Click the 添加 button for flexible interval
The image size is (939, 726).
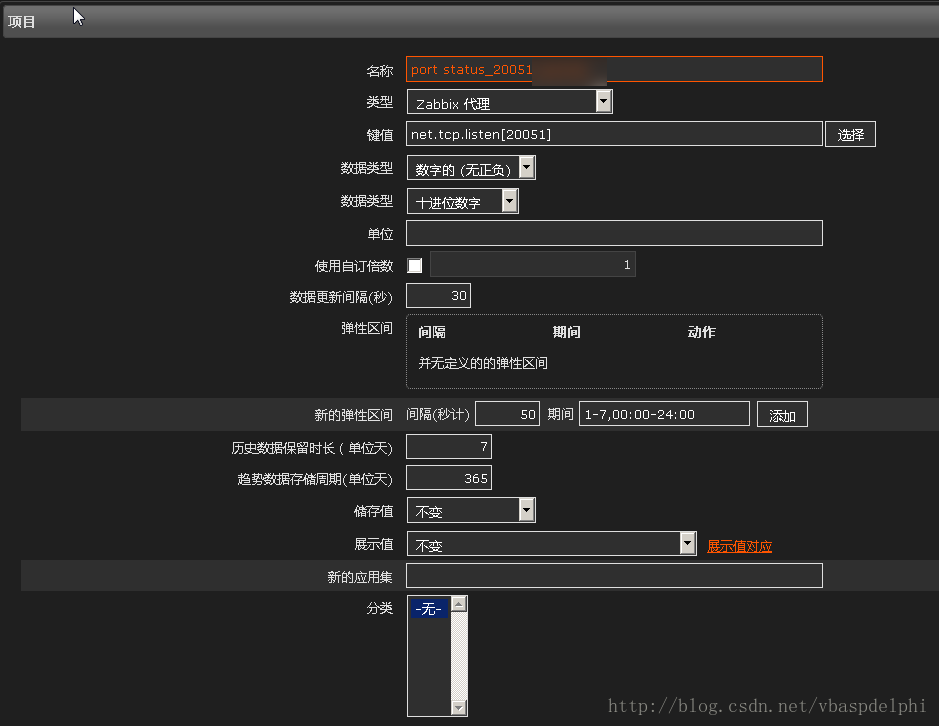click(782, 415)
